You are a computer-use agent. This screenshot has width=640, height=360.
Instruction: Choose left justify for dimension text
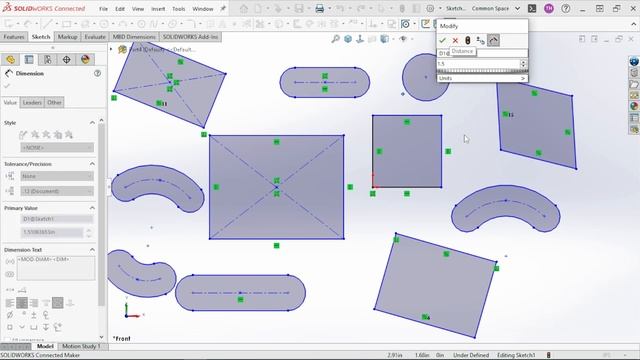click(x=10, y=303)
